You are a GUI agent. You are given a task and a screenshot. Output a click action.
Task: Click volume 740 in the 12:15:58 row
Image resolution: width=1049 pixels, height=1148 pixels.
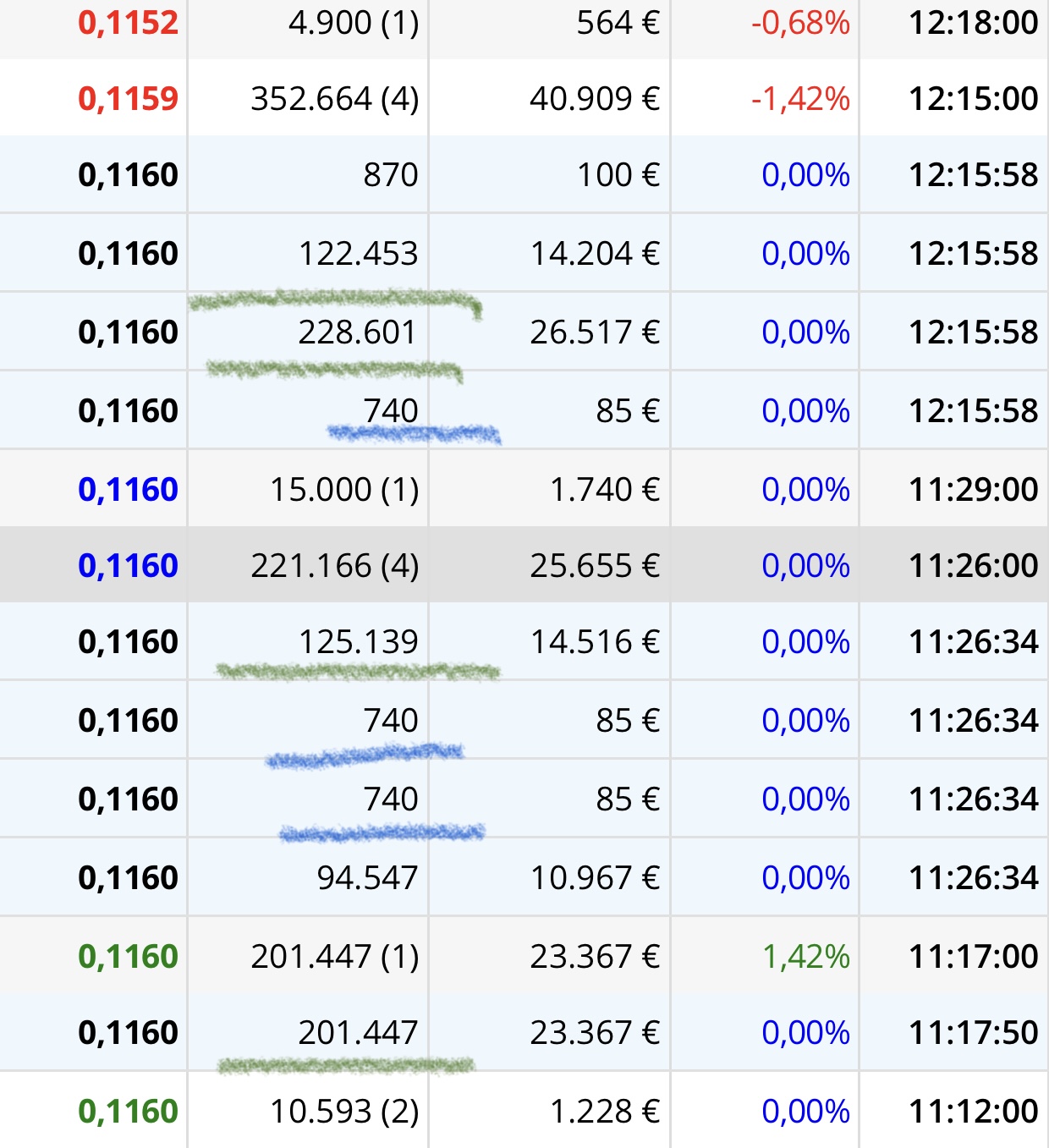tap(391, 411)
